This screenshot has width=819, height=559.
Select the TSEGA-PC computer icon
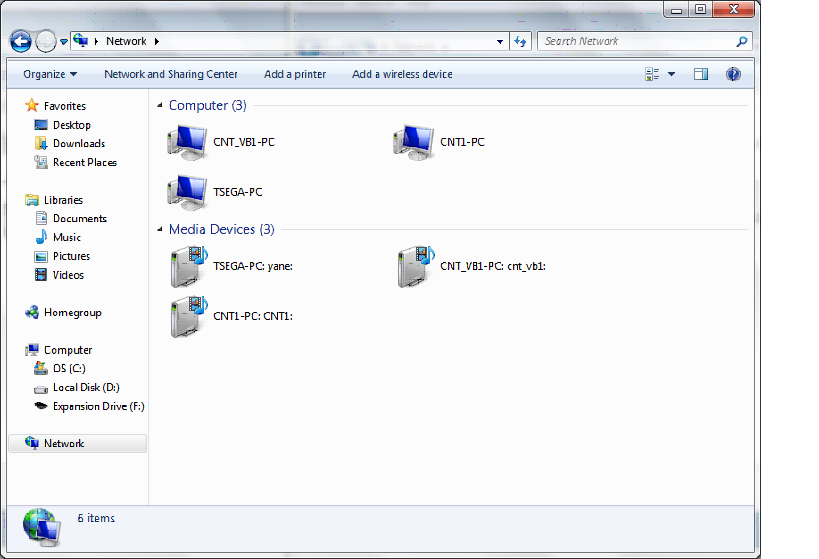click(x=187, y=192)
